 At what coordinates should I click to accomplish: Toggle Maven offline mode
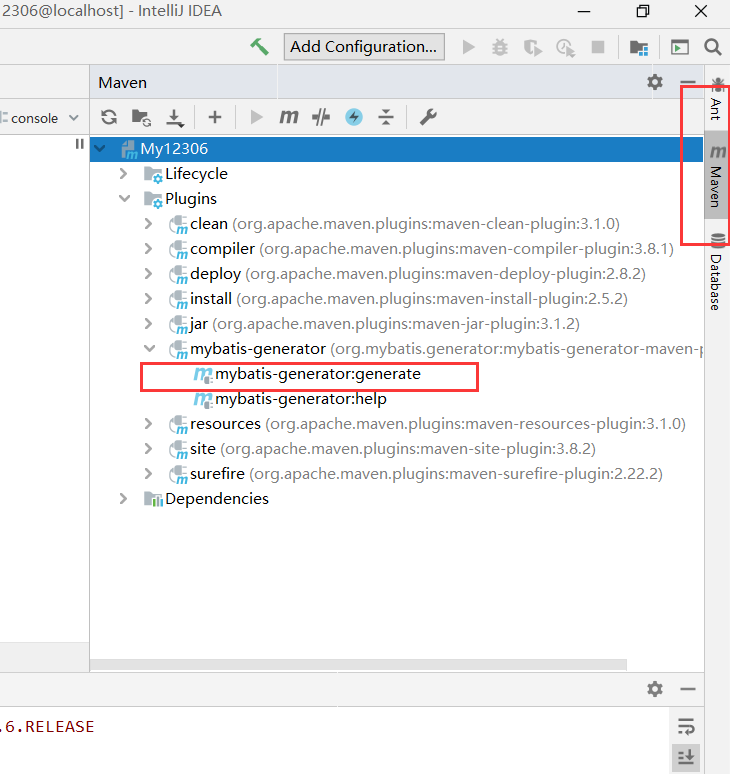321,117
